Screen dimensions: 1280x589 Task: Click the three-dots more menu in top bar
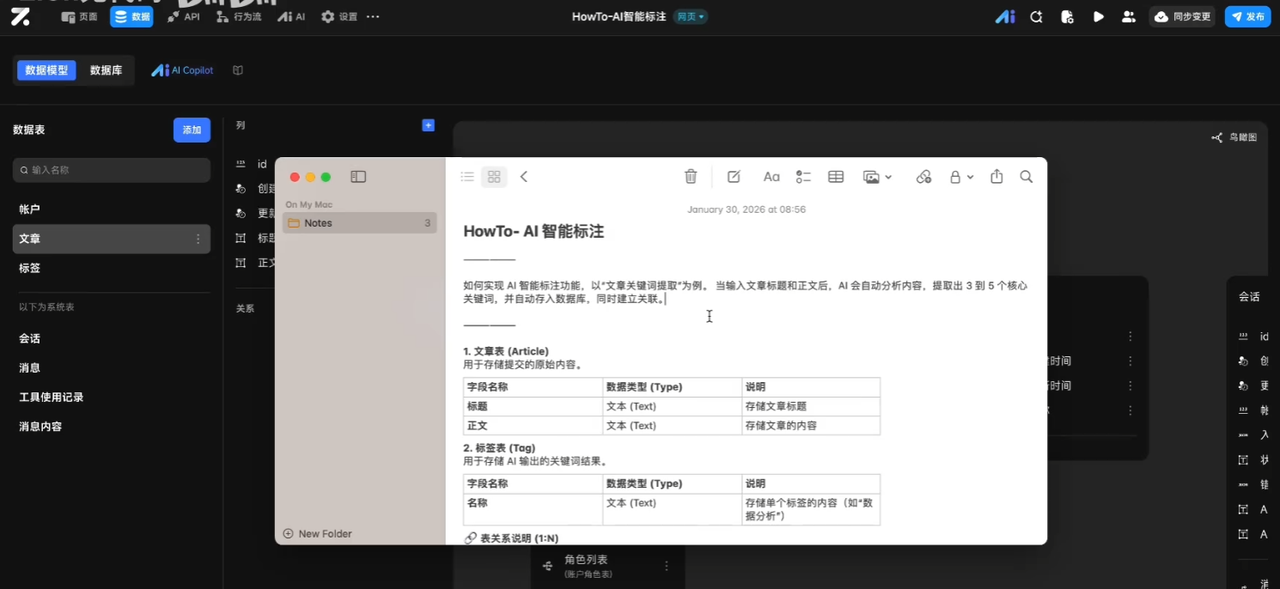click(x=373, y=17)
